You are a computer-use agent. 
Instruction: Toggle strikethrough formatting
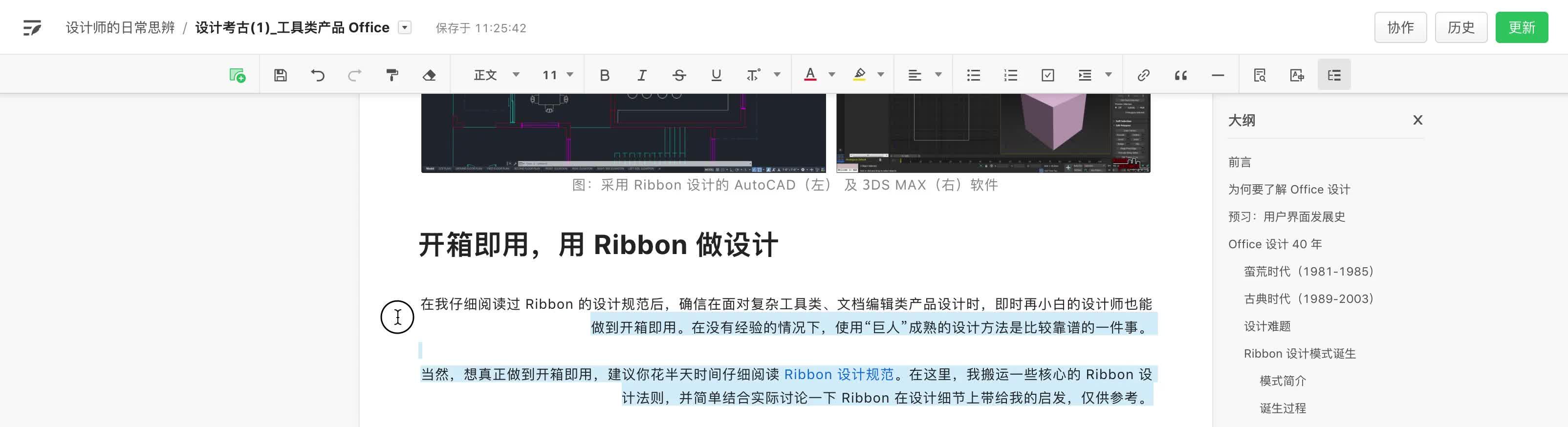pyautogui.click(x=679, y=75)
